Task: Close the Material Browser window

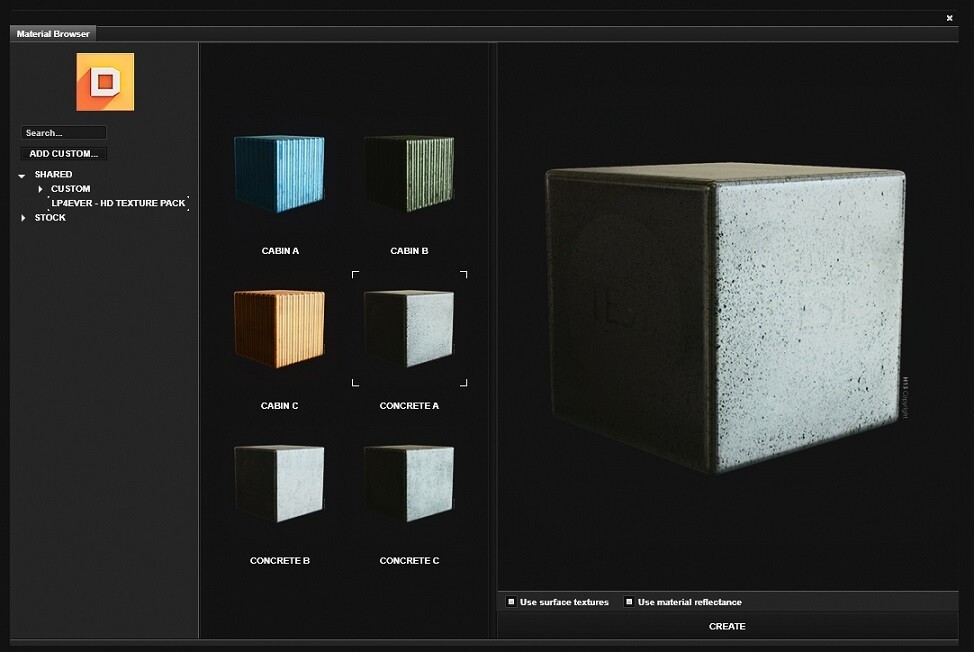Action: (949, 18)
